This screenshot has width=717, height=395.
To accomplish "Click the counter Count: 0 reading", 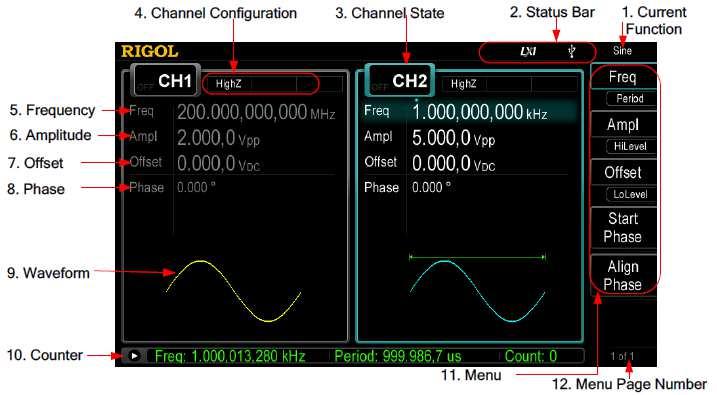I will (x=531, y=356).
